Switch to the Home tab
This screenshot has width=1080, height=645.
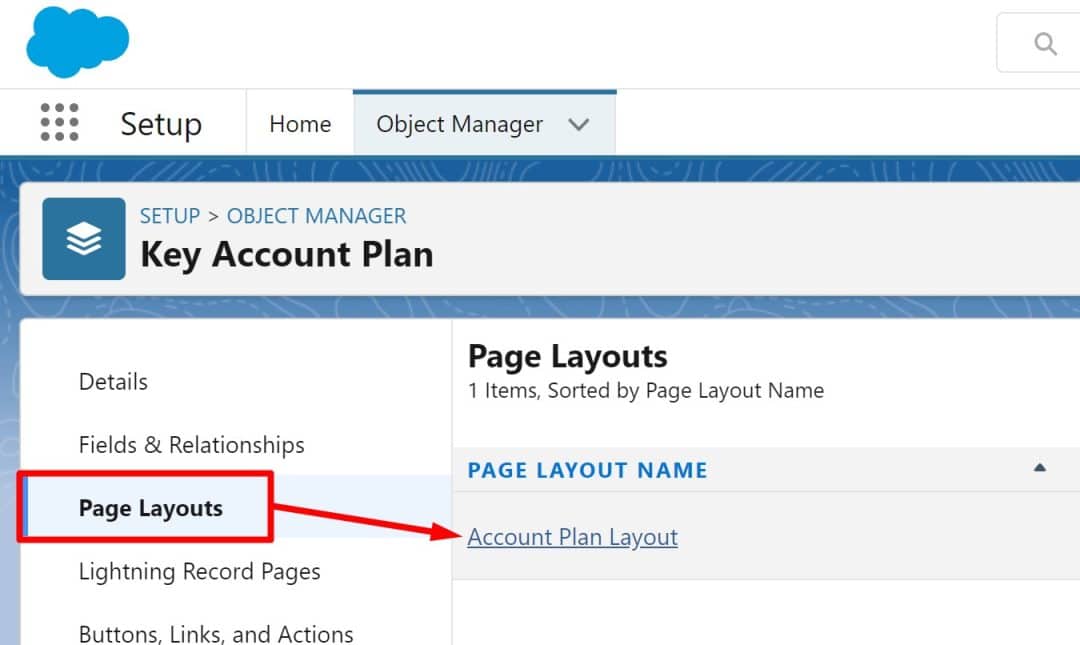299,123
